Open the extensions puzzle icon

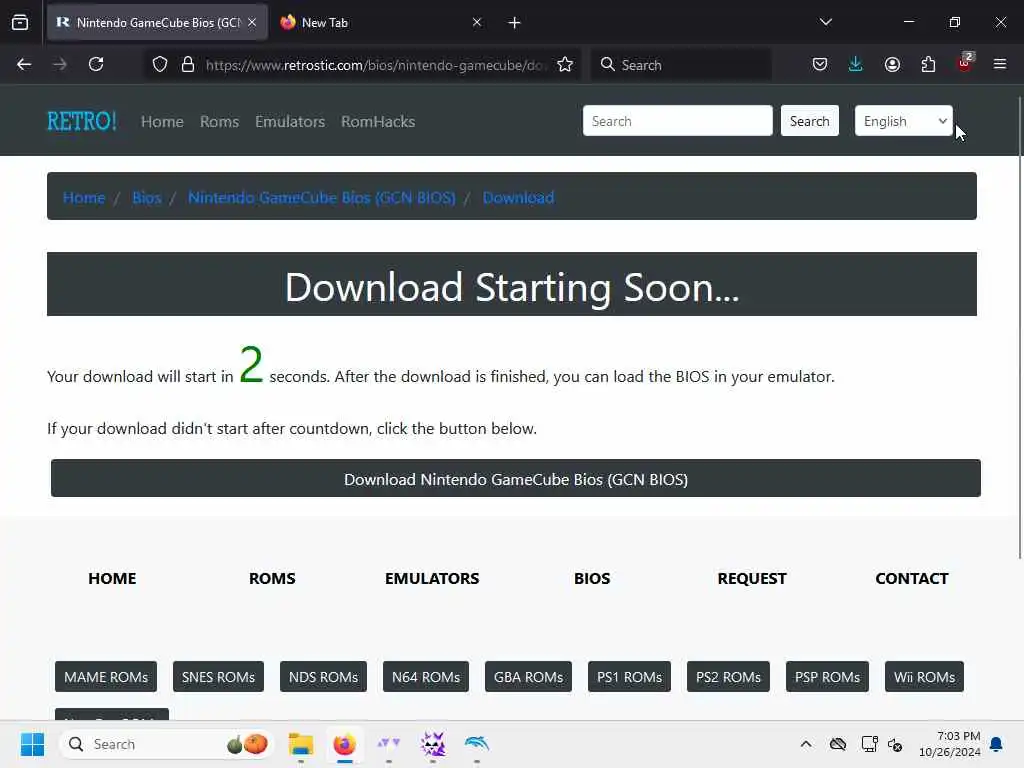tap(928, 64)
